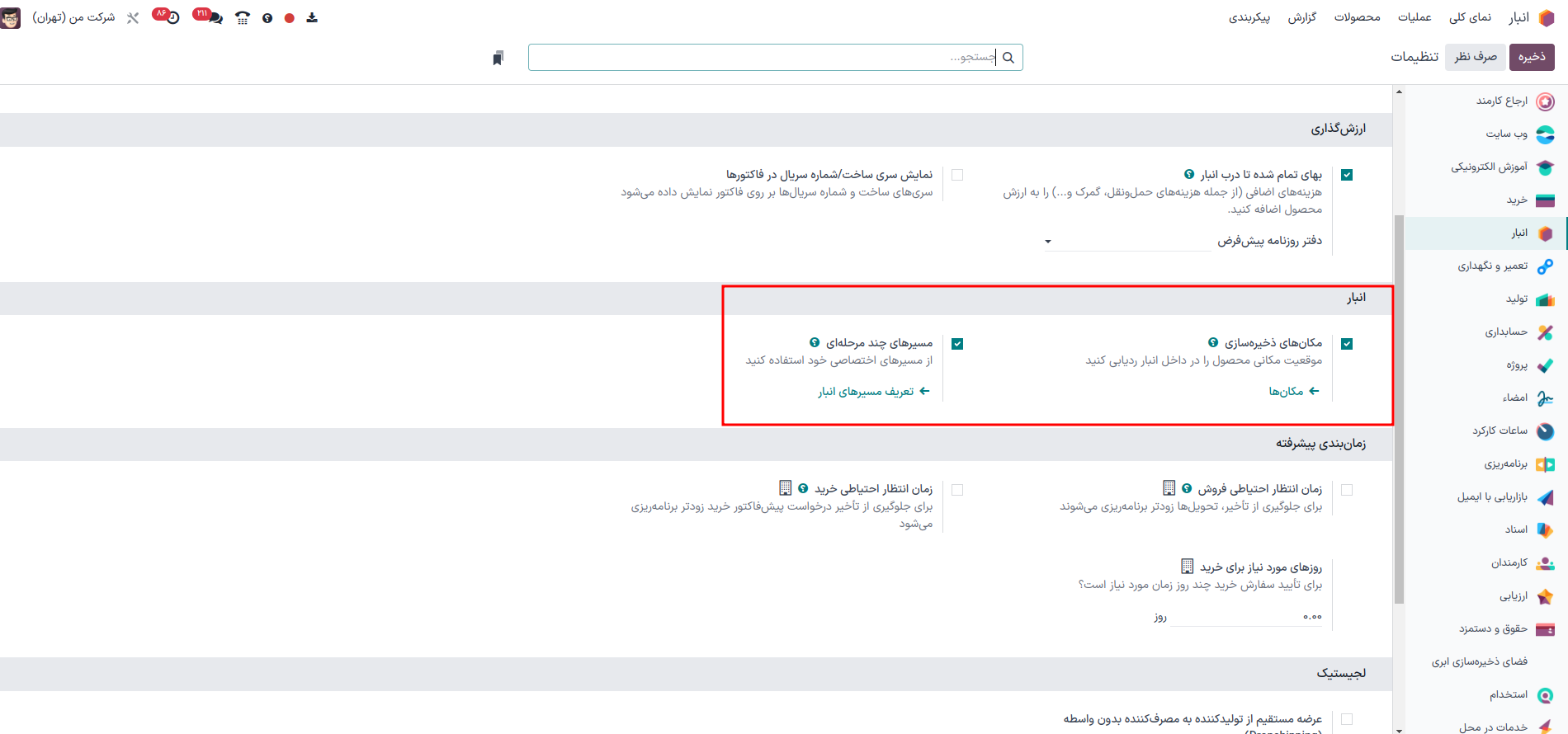Open the دفتر روزنامه پیش‌فرض dropdown
Screen dimensions: 1568x734
[x=1127, y=241]
